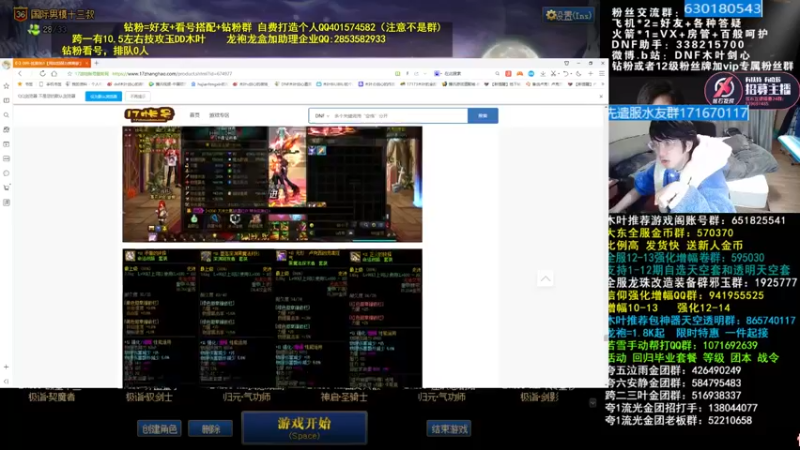Select character 极诣·驭剑士

149,397
